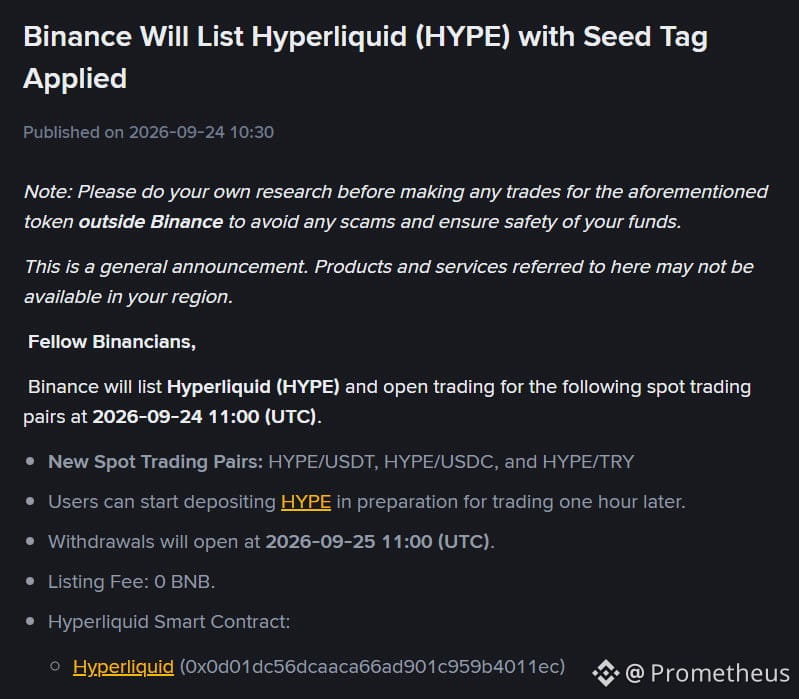Screen dimensions: 799x699
Task: Click the 'Fellow Binancians,' greeting
Action: point(112,342)
